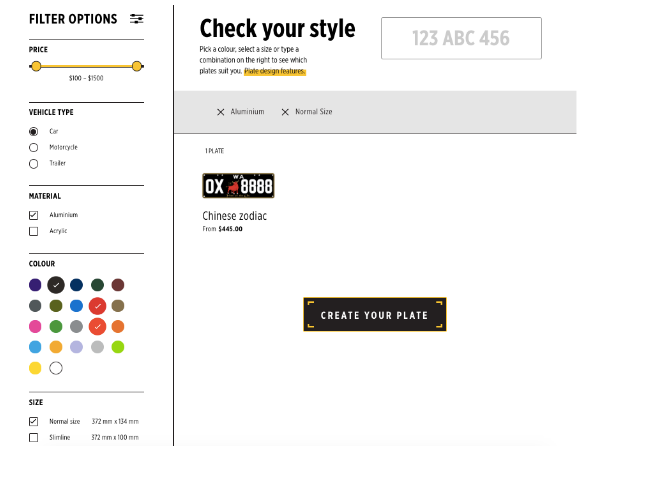Open the Plate design features link
Image resolution: width=649 pixels, height=479 pixels.
point(275,72)
